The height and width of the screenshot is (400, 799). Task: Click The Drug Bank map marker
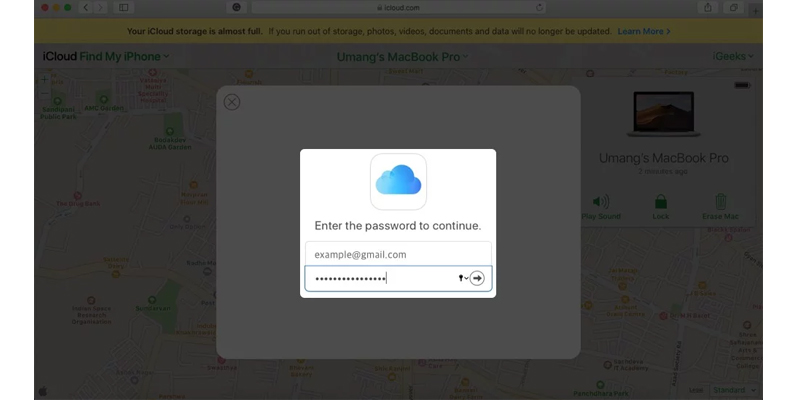click(77, 196)
